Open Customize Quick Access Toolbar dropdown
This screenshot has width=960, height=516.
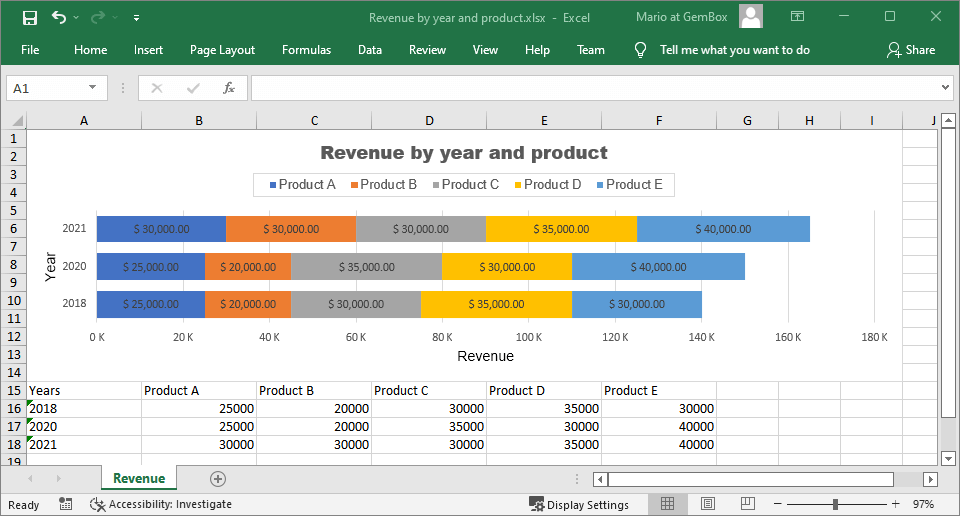click(x=136, y=18)
